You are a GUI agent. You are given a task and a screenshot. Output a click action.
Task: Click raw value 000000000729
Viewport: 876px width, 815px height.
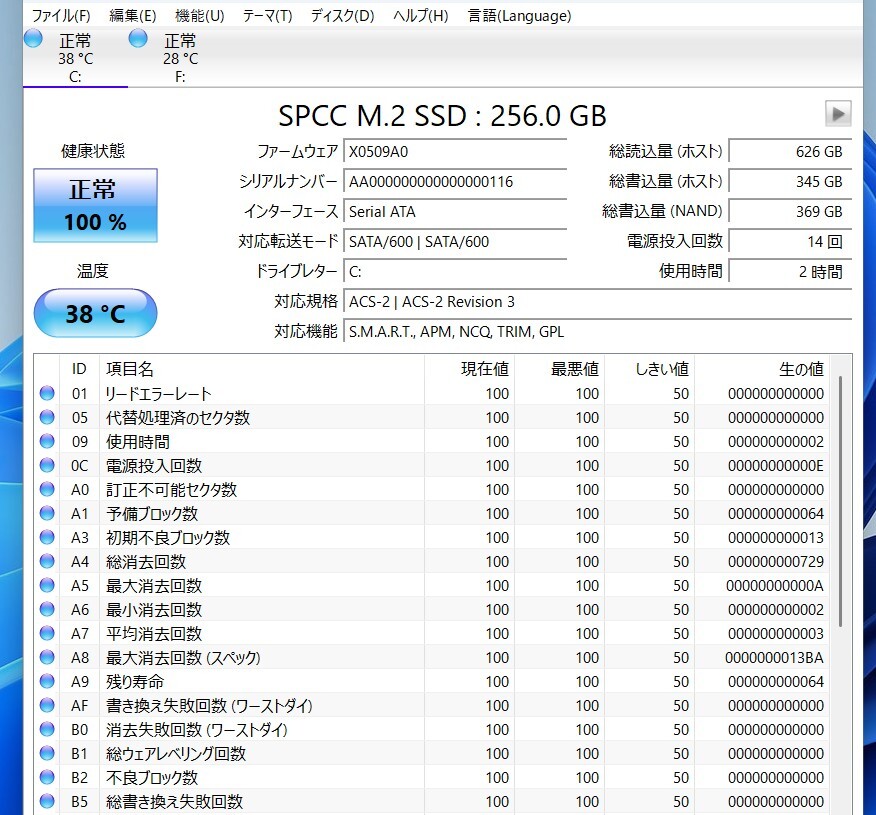pos(775,562)
